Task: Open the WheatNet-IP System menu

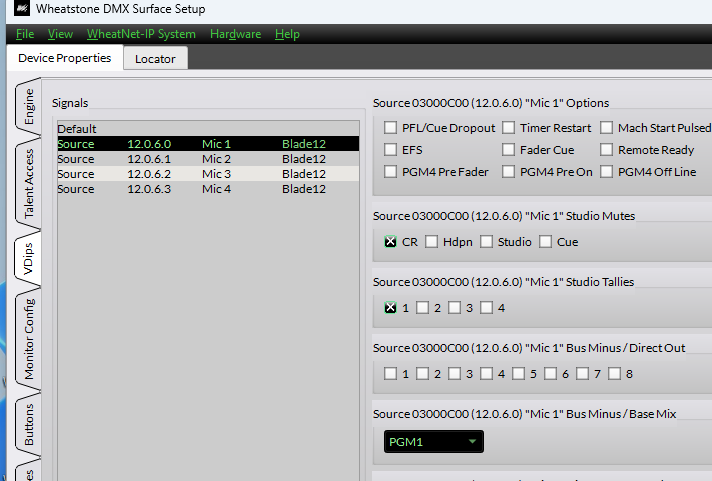Action: (x=141, y=34)
